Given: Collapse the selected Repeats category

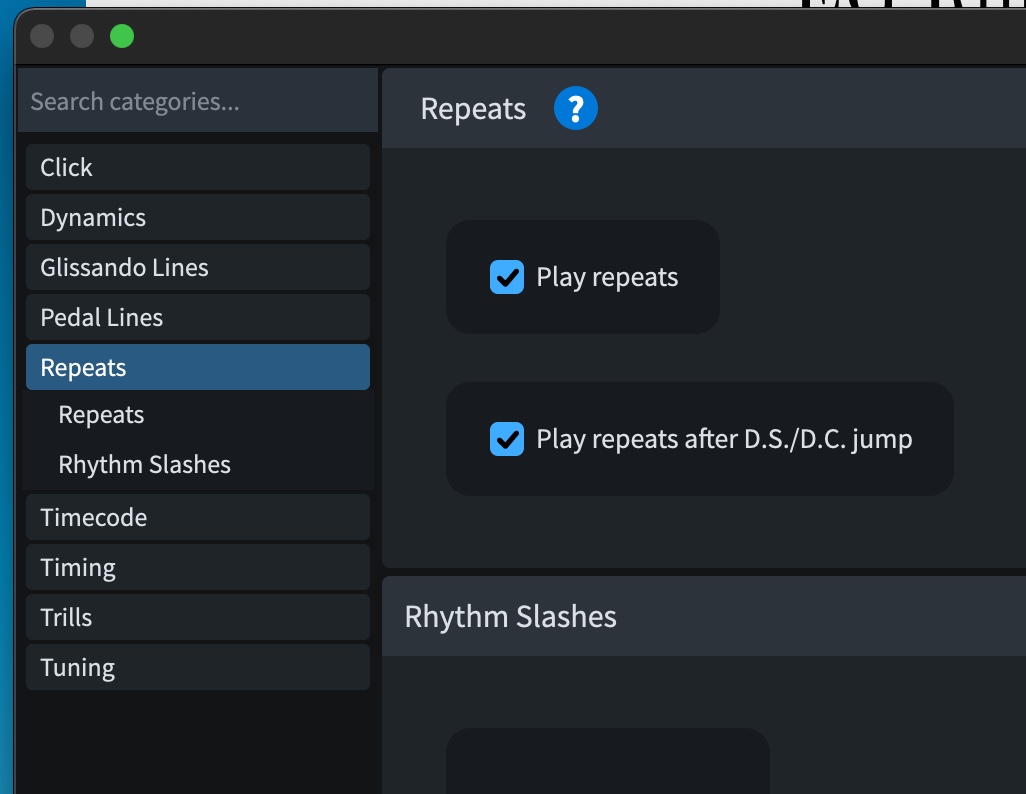Looking at the screenshot, I should [x=197, y=368].
